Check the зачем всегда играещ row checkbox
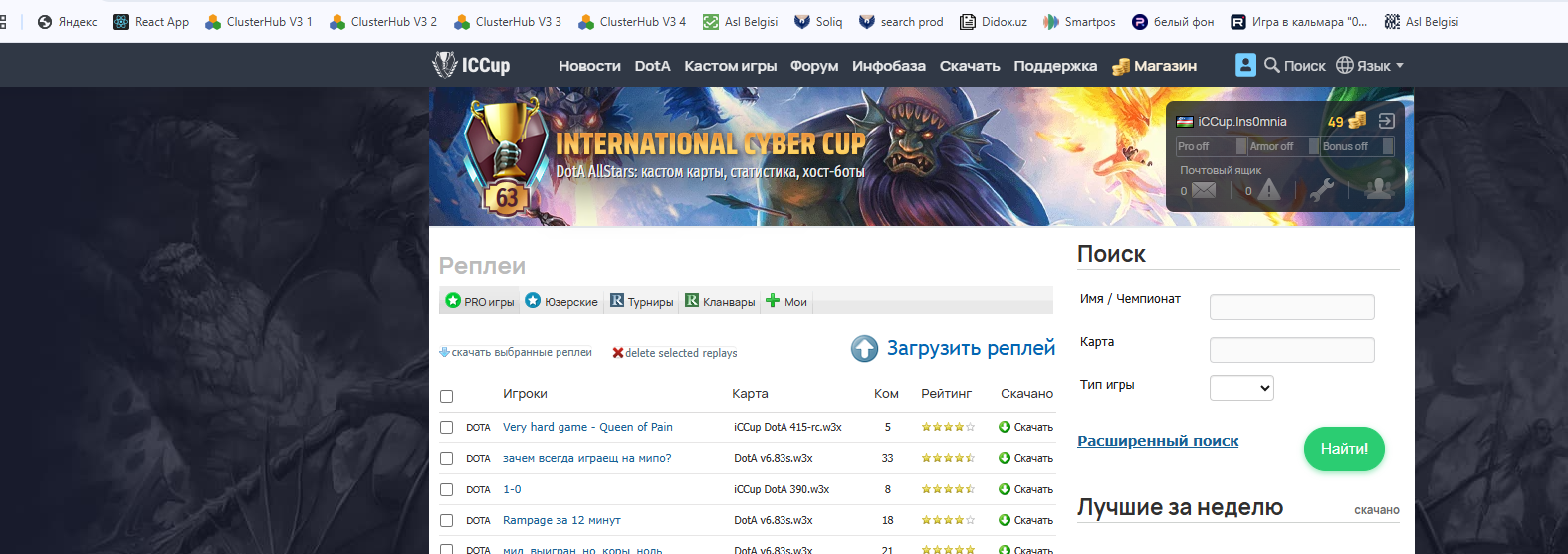The height and width of the screenshot is (554, 1568). coord(446,458)
